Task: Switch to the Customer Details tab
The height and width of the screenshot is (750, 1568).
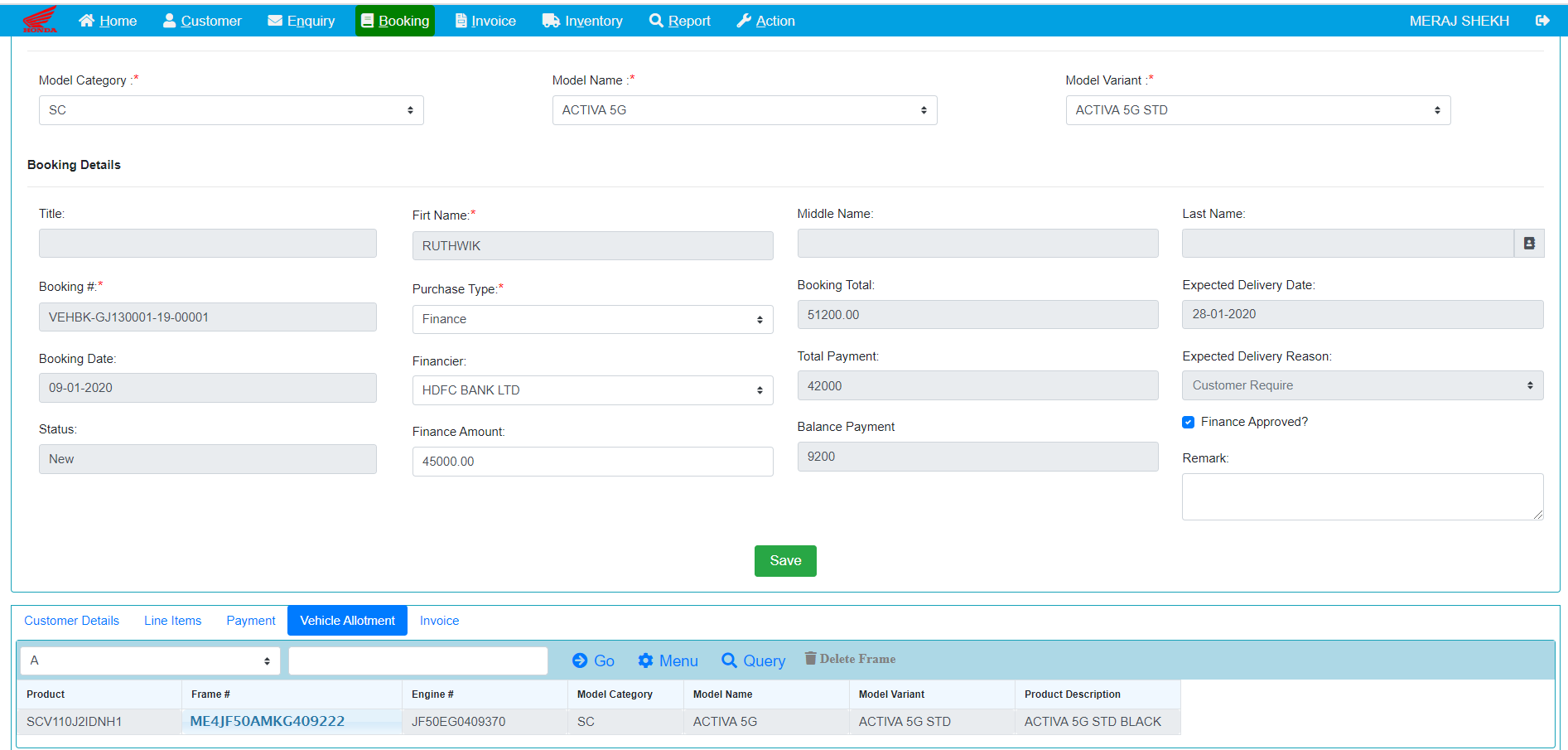Action: tap(71, 620)
